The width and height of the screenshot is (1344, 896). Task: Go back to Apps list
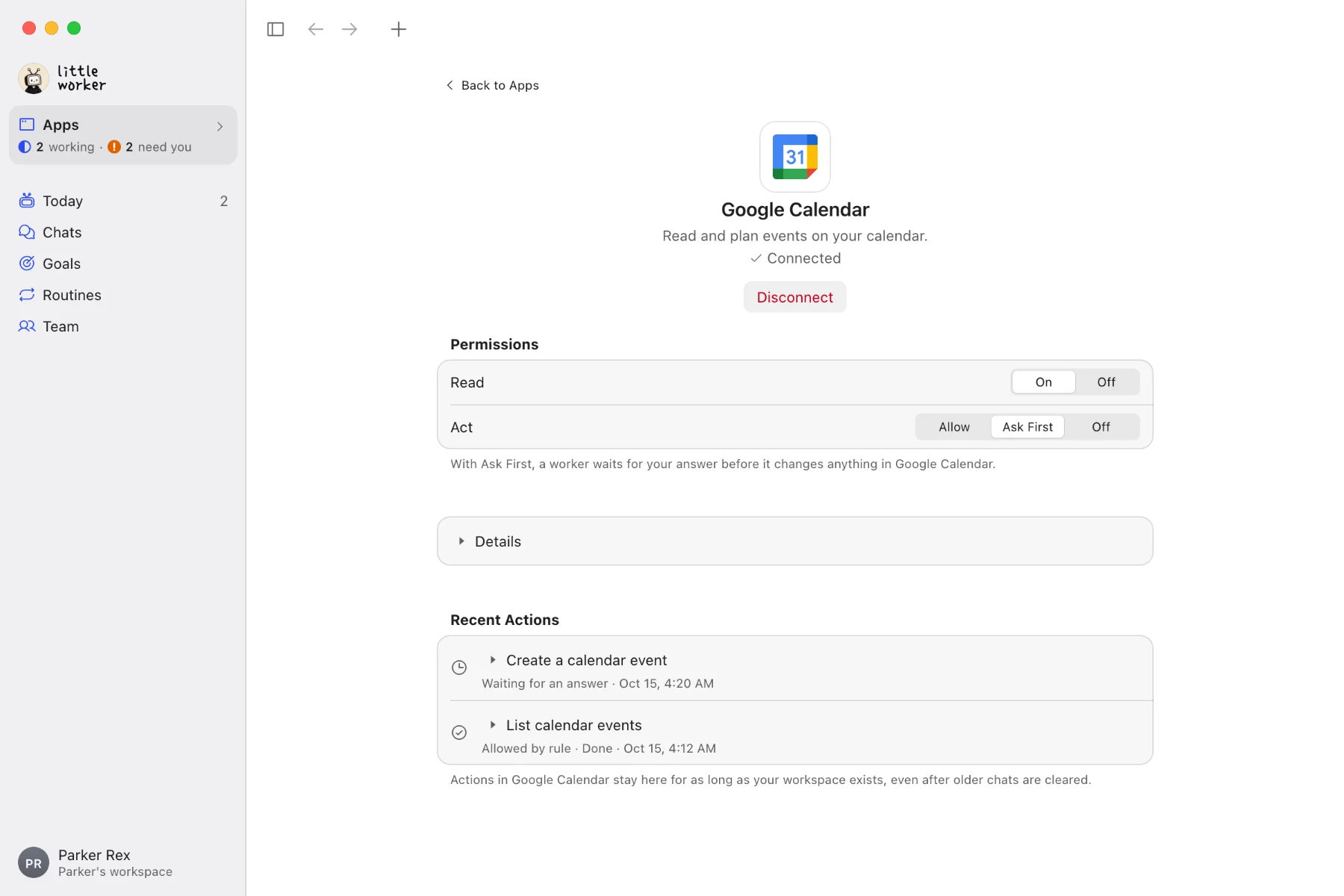click(x=493, y=85)
